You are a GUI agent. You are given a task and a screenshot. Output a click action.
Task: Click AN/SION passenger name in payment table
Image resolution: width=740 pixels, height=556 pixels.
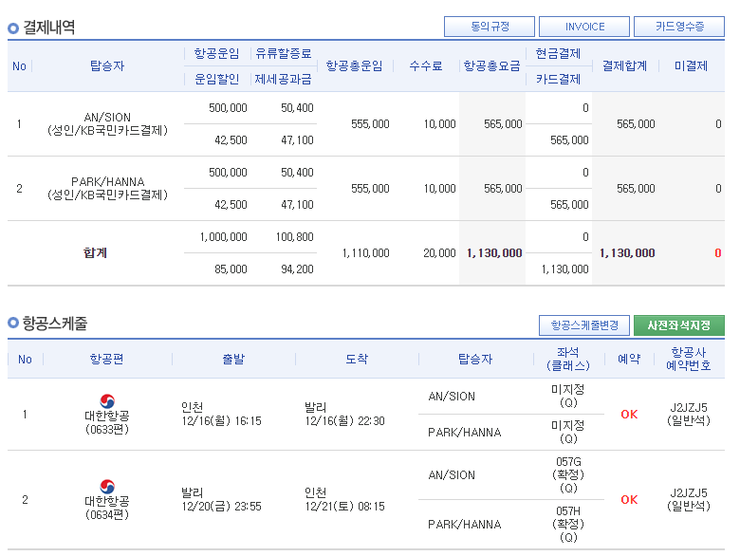[107, 117]
